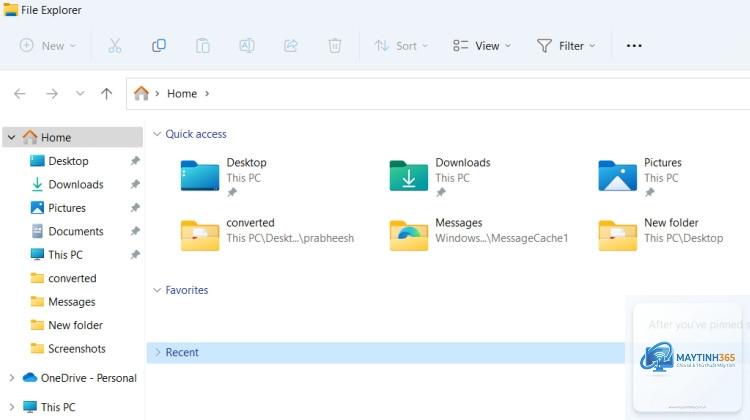Click the 'This PC\Deskt...\prabheesh' path text

(290, 238)
